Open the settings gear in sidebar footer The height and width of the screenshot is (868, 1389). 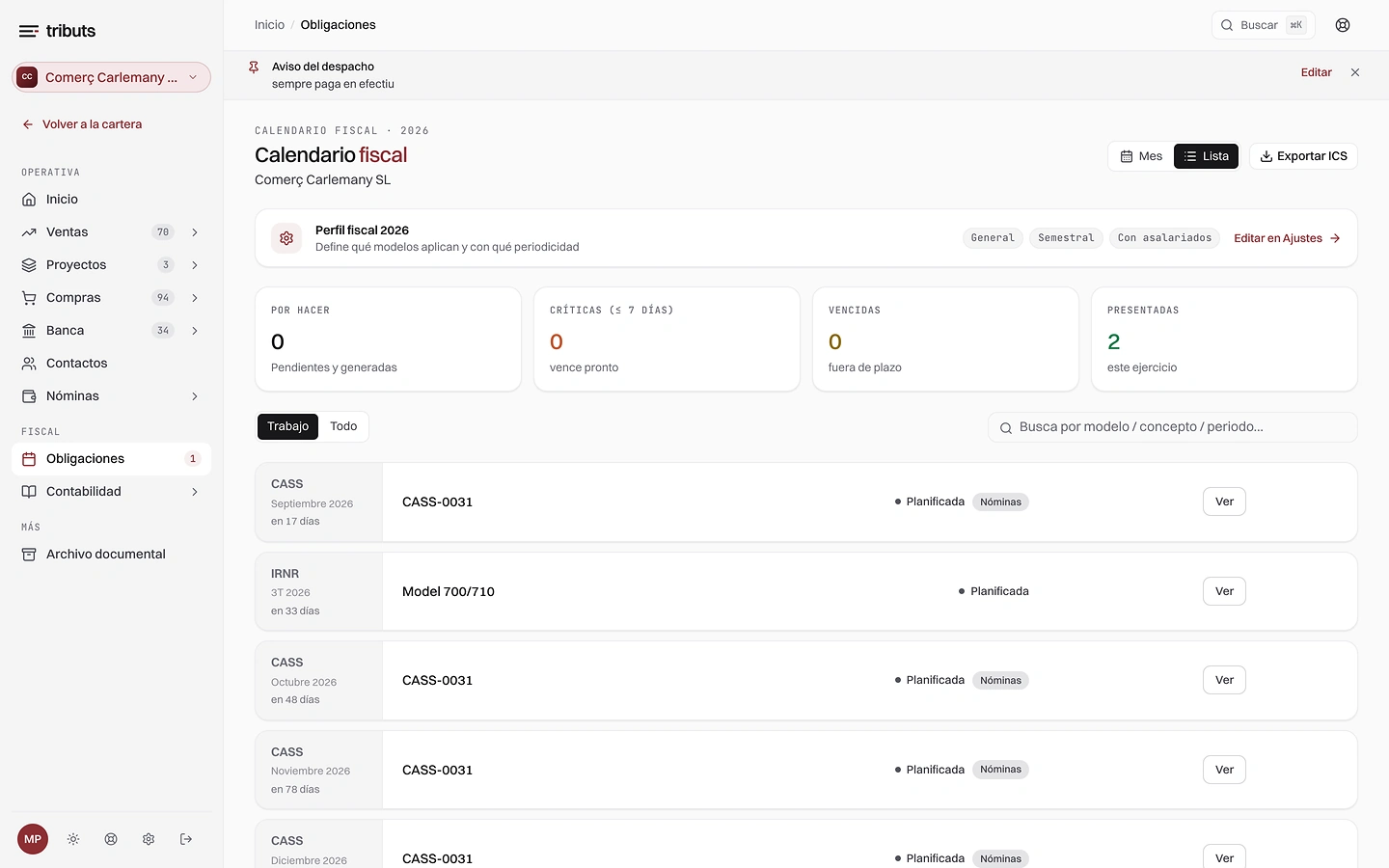(x=149, y=839)
